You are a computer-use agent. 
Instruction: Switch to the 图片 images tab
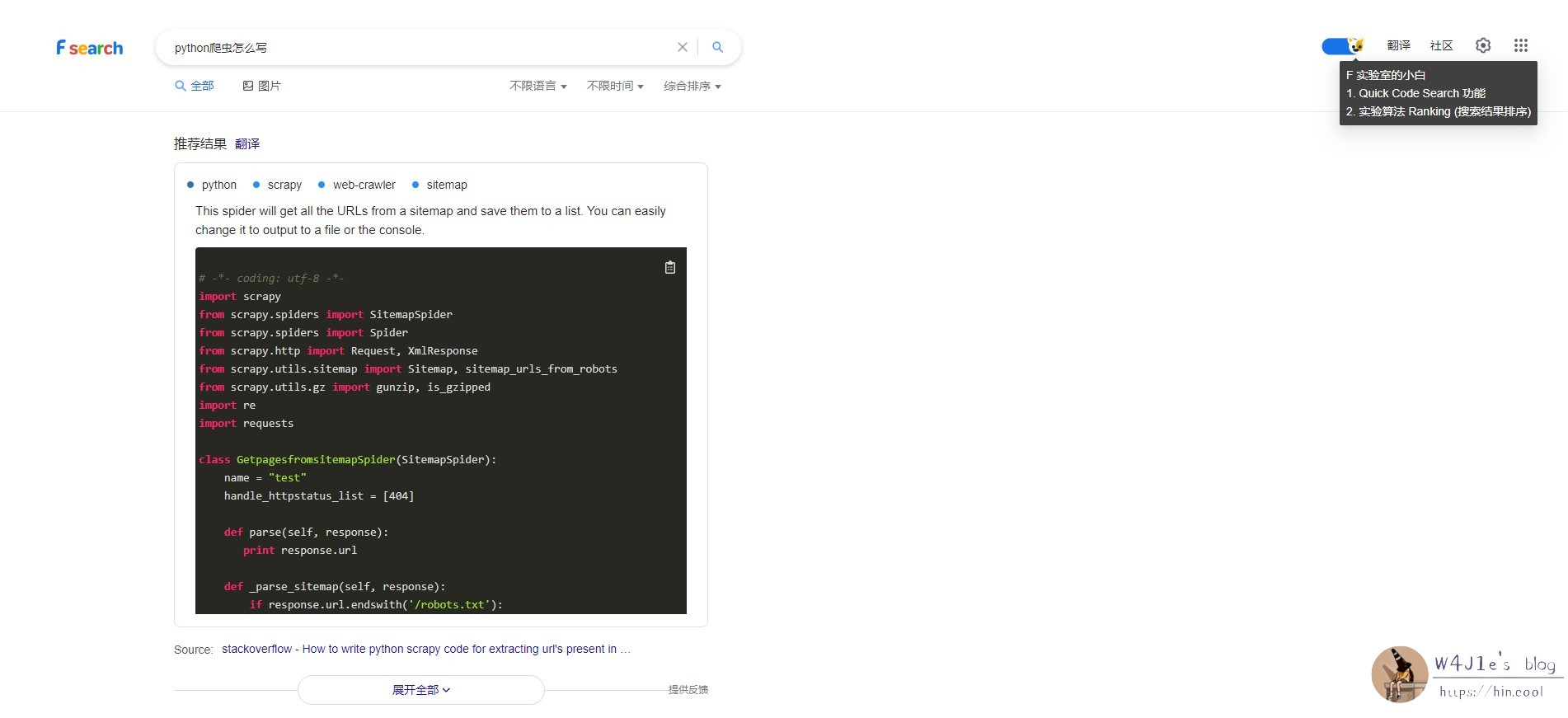[x=261, y=86]
